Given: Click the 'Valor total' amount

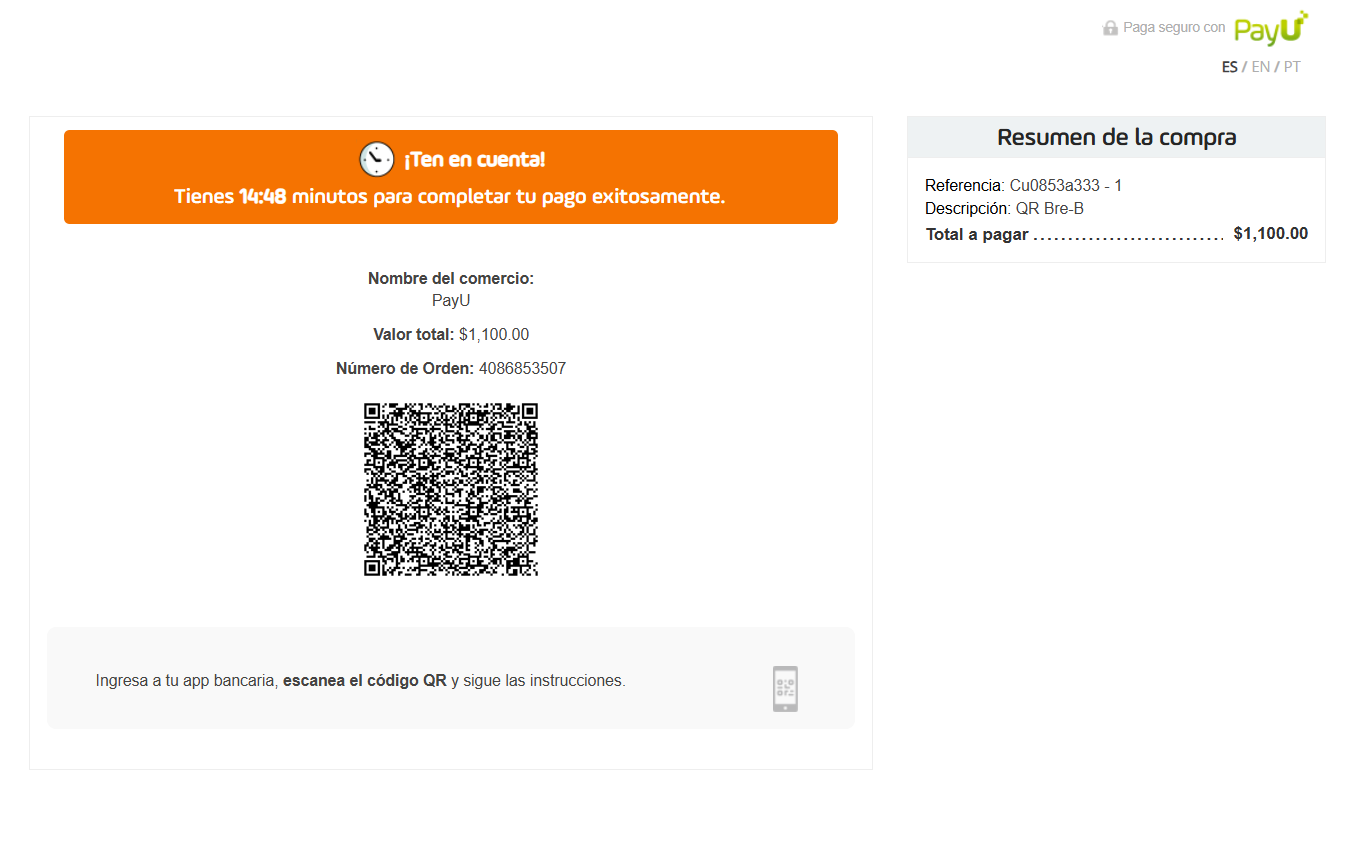Looking at the screenshot, I should (494, 335).
